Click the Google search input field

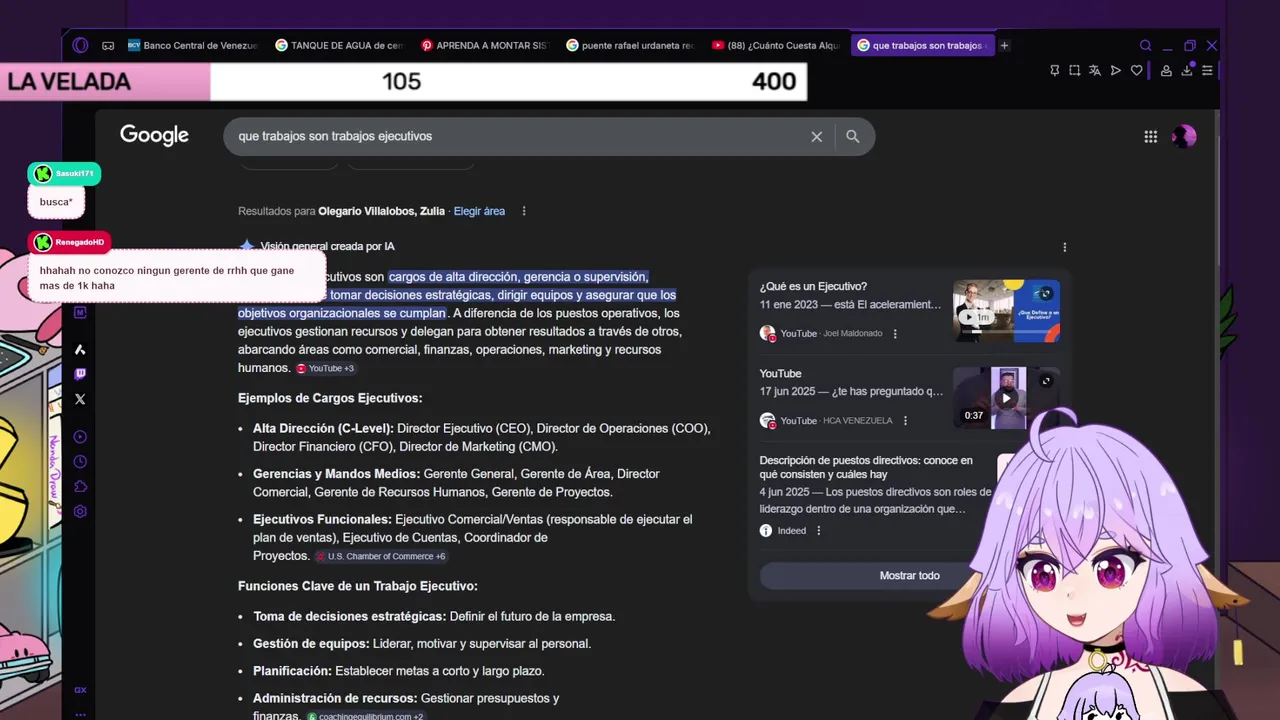[x=520, y=136]
